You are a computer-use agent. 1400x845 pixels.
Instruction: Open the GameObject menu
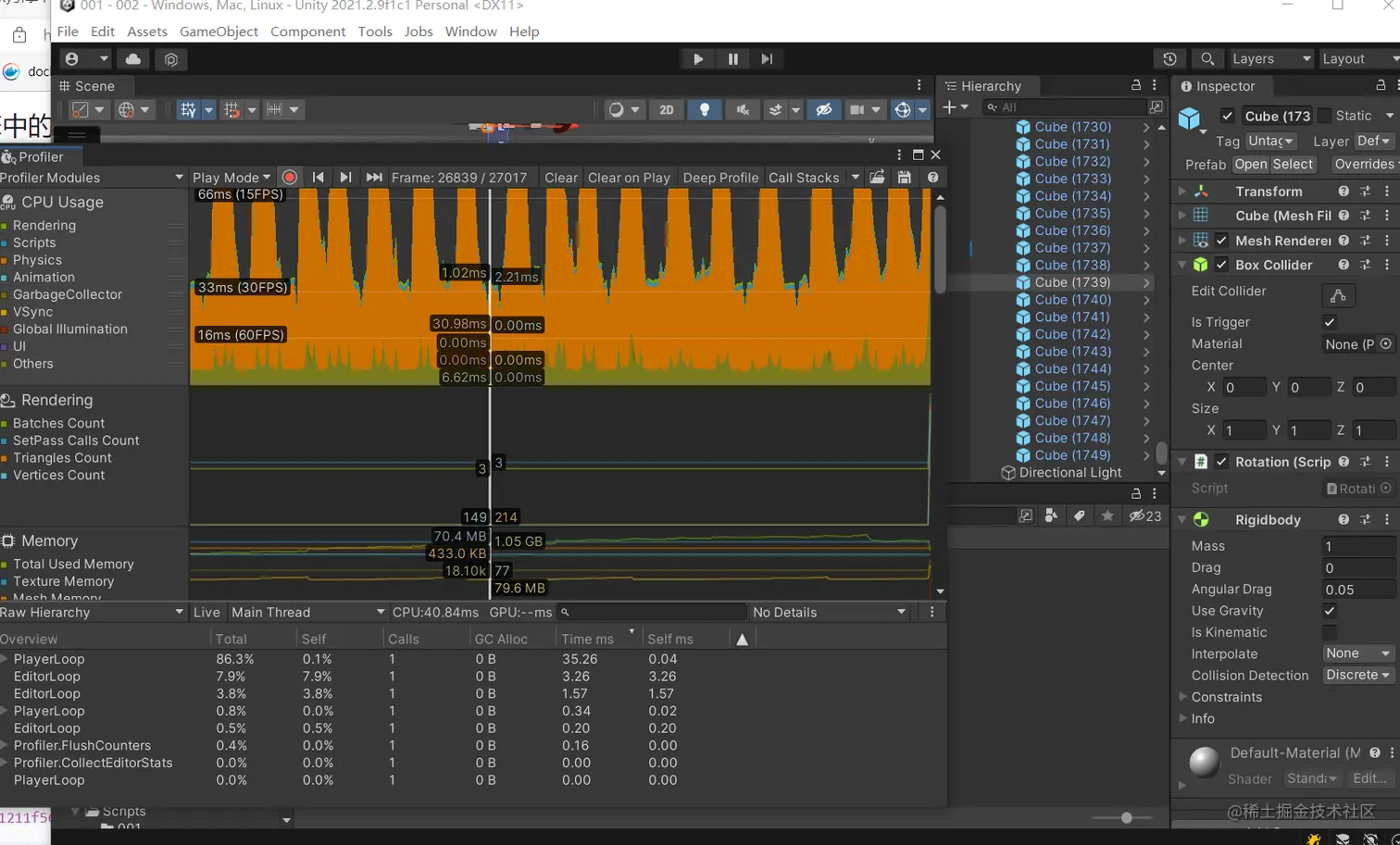(219, 31)
